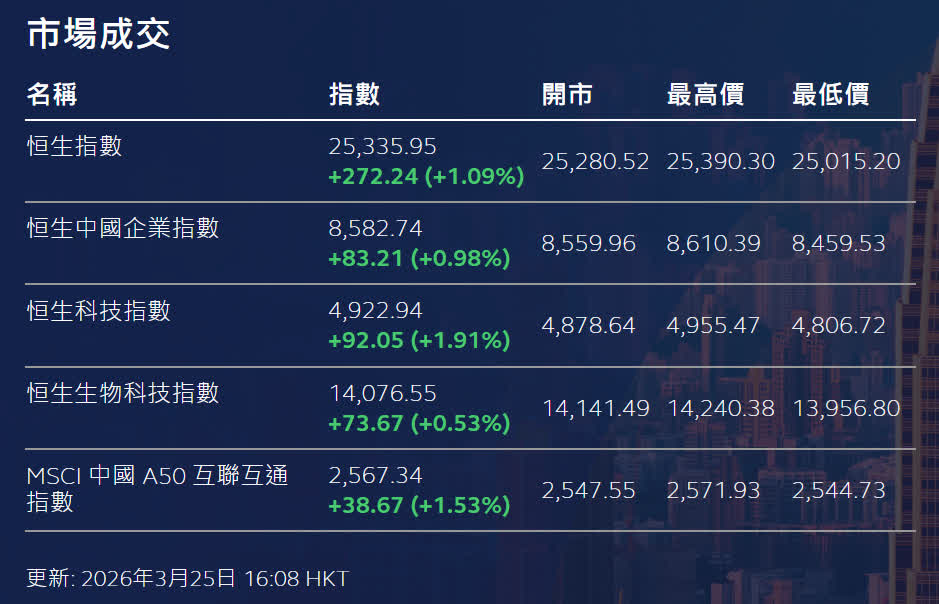Click the +38.67 (+1.53%) change figure
Image resolution: width=939 pixels, height=604 pixels.
click(419, 505)
